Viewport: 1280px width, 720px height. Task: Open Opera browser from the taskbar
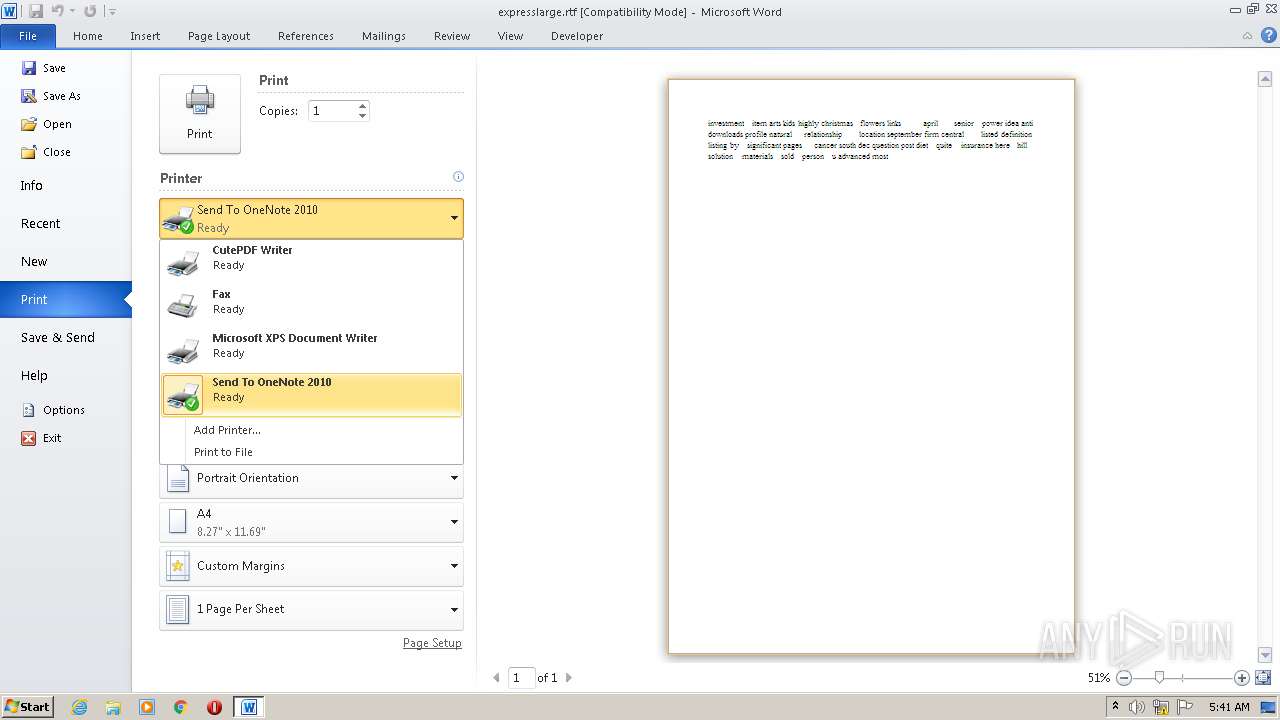pyautogui.click(x=214, y=707)
